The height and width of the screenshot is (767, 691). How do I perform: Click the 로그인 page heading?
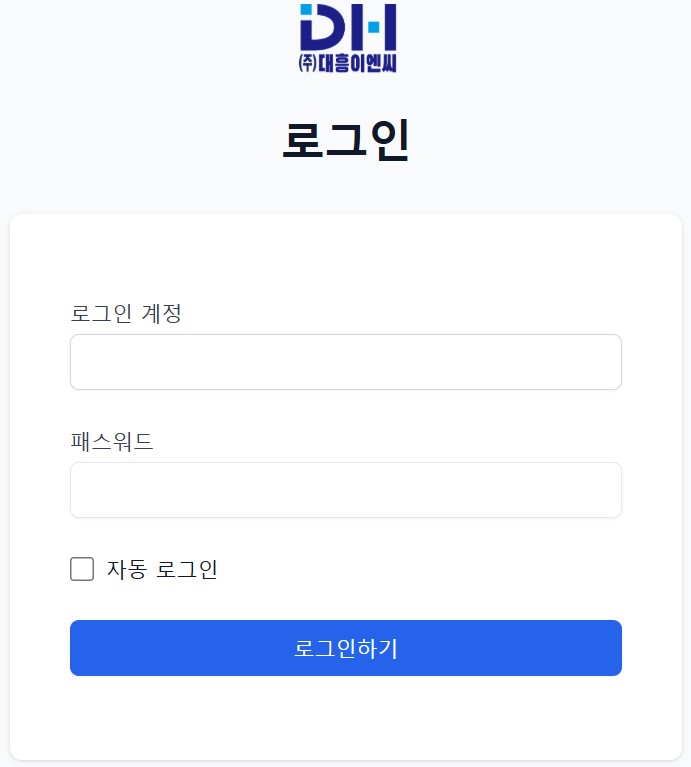click(346, 141)
